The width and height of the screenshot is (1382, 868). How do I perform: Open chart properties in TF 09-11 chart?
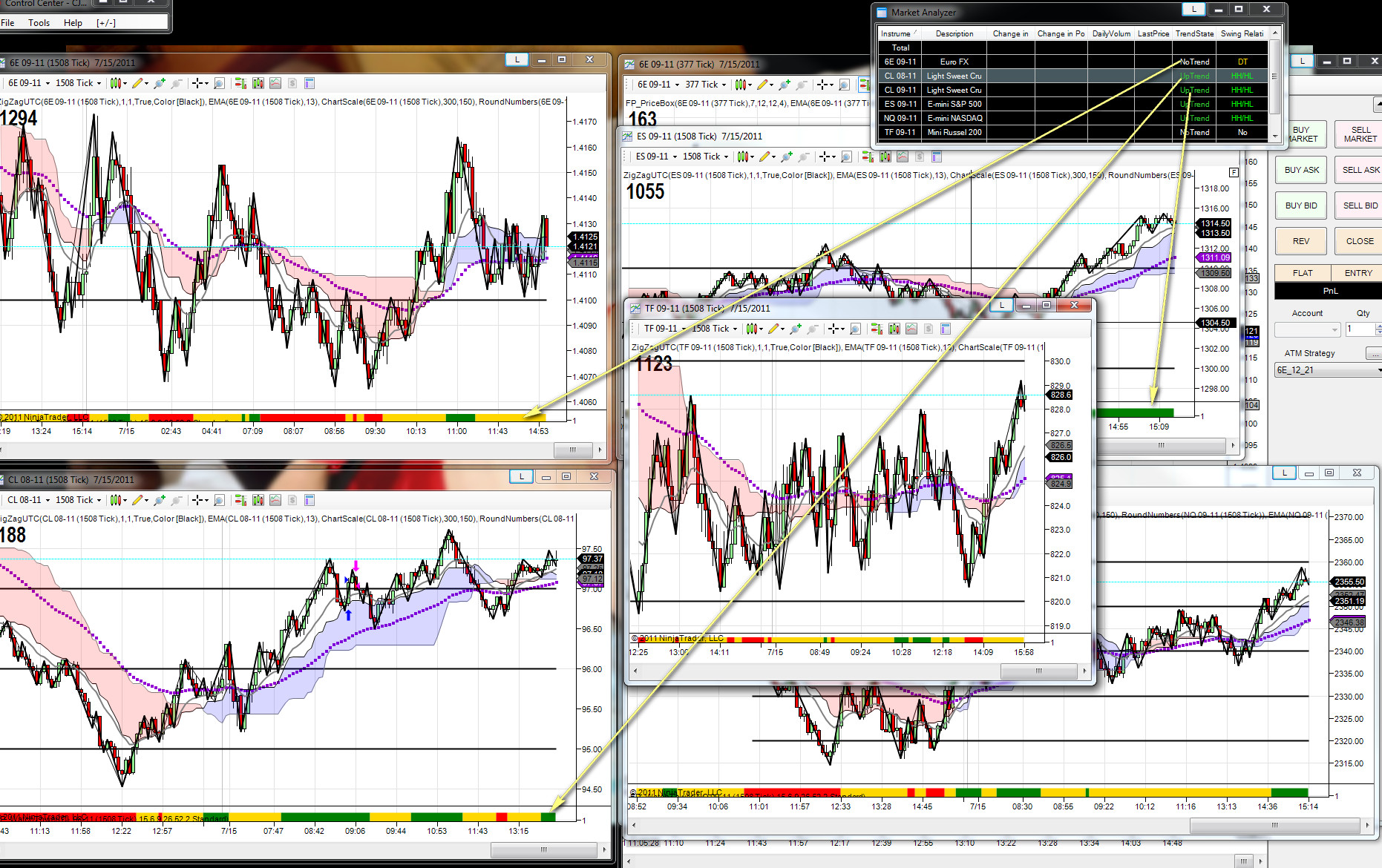click(946, 329)
